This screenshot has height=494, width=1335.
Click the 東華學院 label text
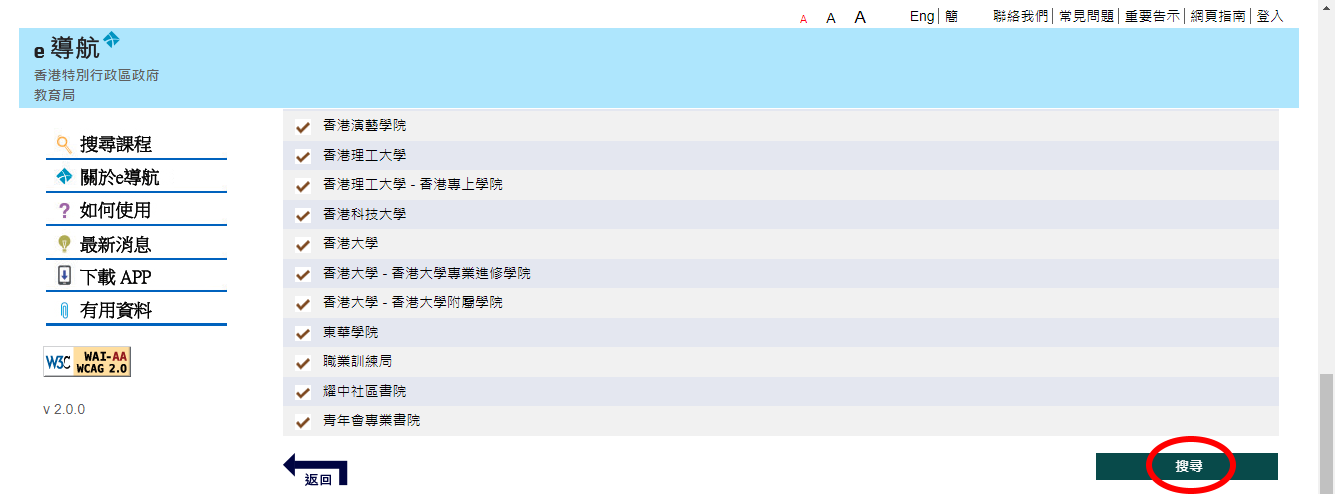pyautogui.click(x=351, y=332)
